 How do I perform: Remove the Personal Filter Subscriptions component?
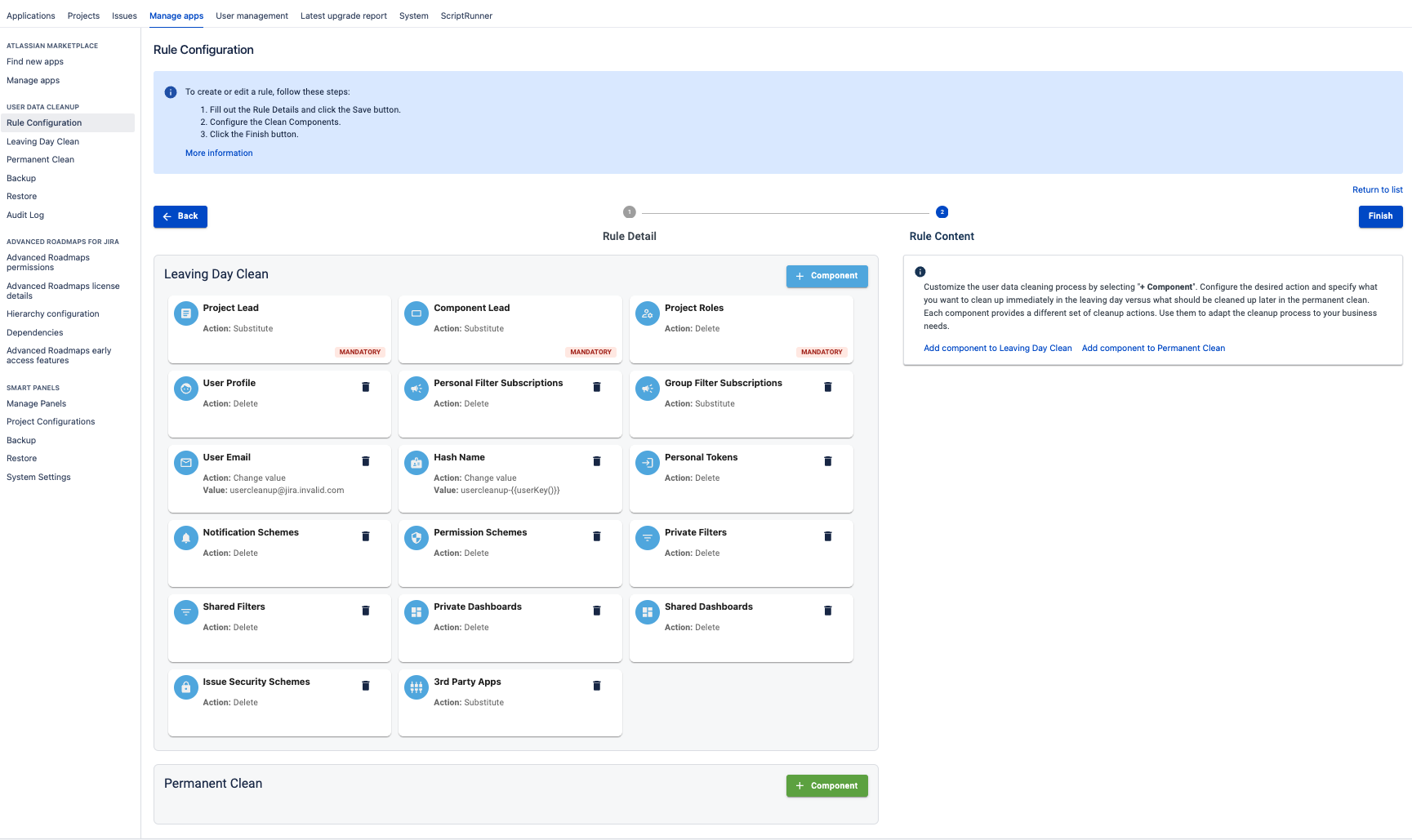597,387
